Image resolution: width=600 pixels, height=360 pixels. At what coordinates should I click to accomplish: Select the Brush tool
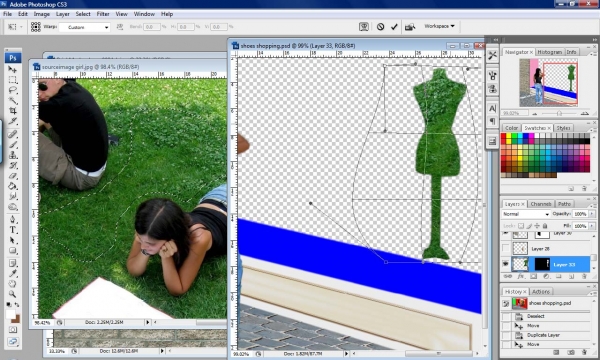point(13,145)
